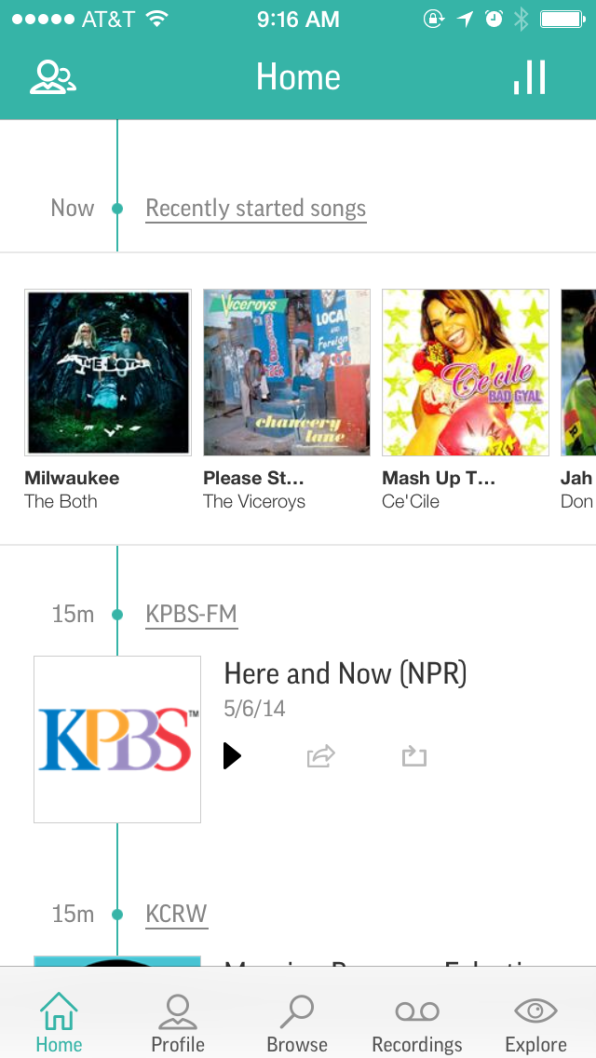Select the Explore eye tab

[x=536, y=1022]
